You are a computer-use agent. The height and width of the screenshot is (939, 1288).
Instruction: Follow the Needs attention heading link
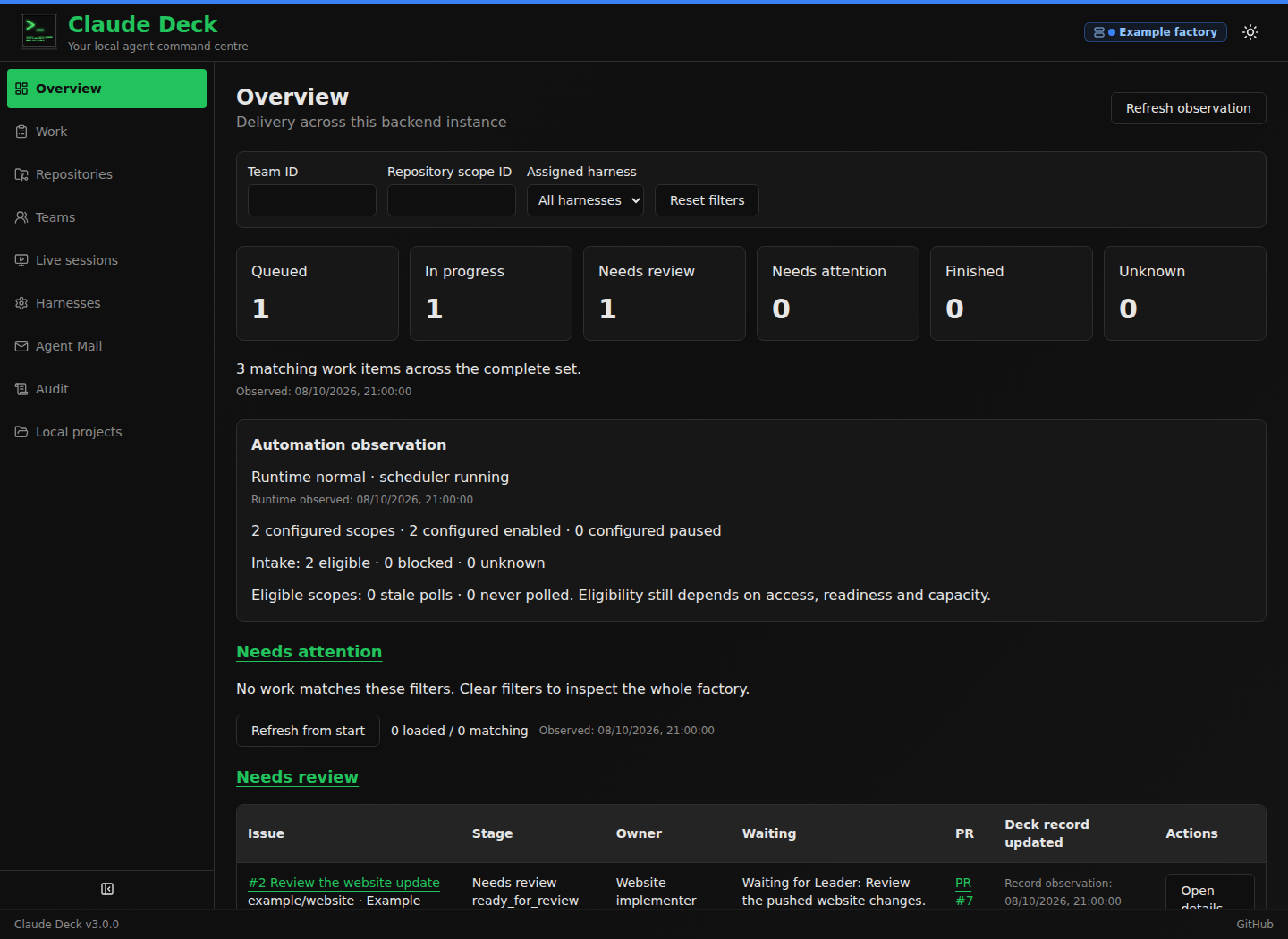309,652
